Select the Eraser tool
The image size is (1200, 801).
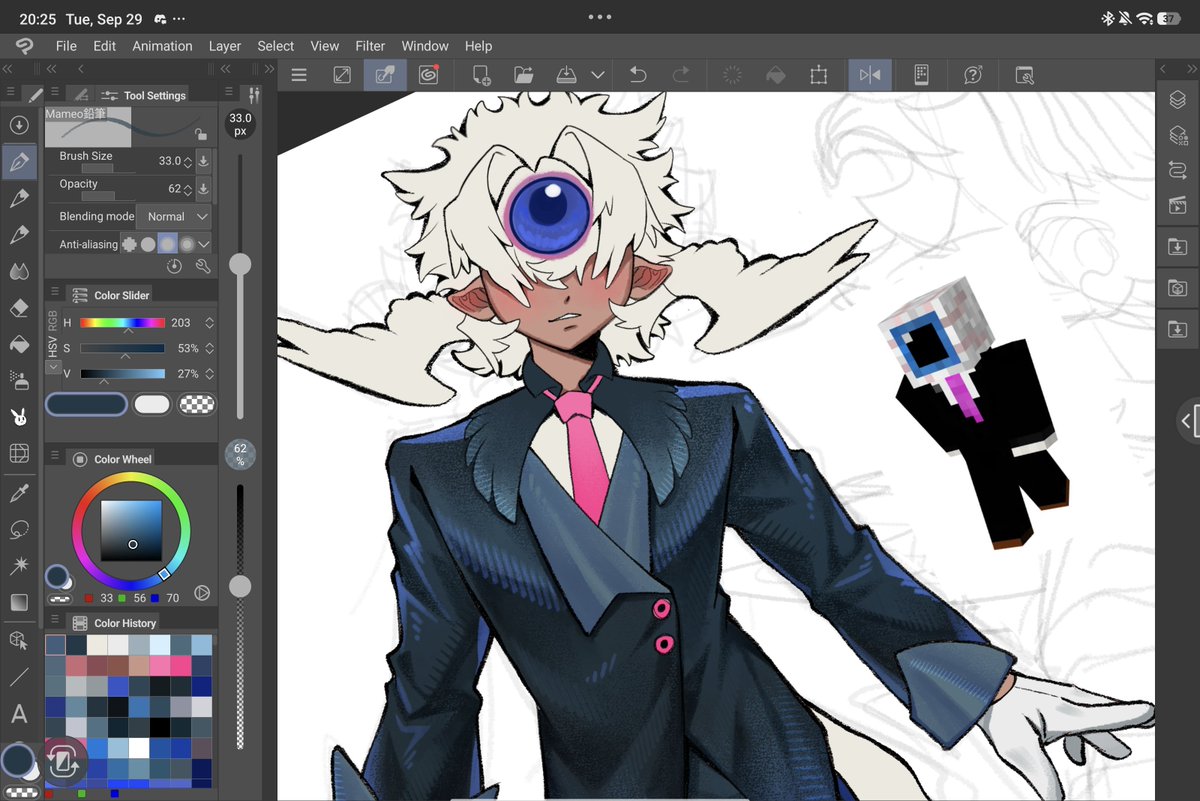(x=18, y=308)
